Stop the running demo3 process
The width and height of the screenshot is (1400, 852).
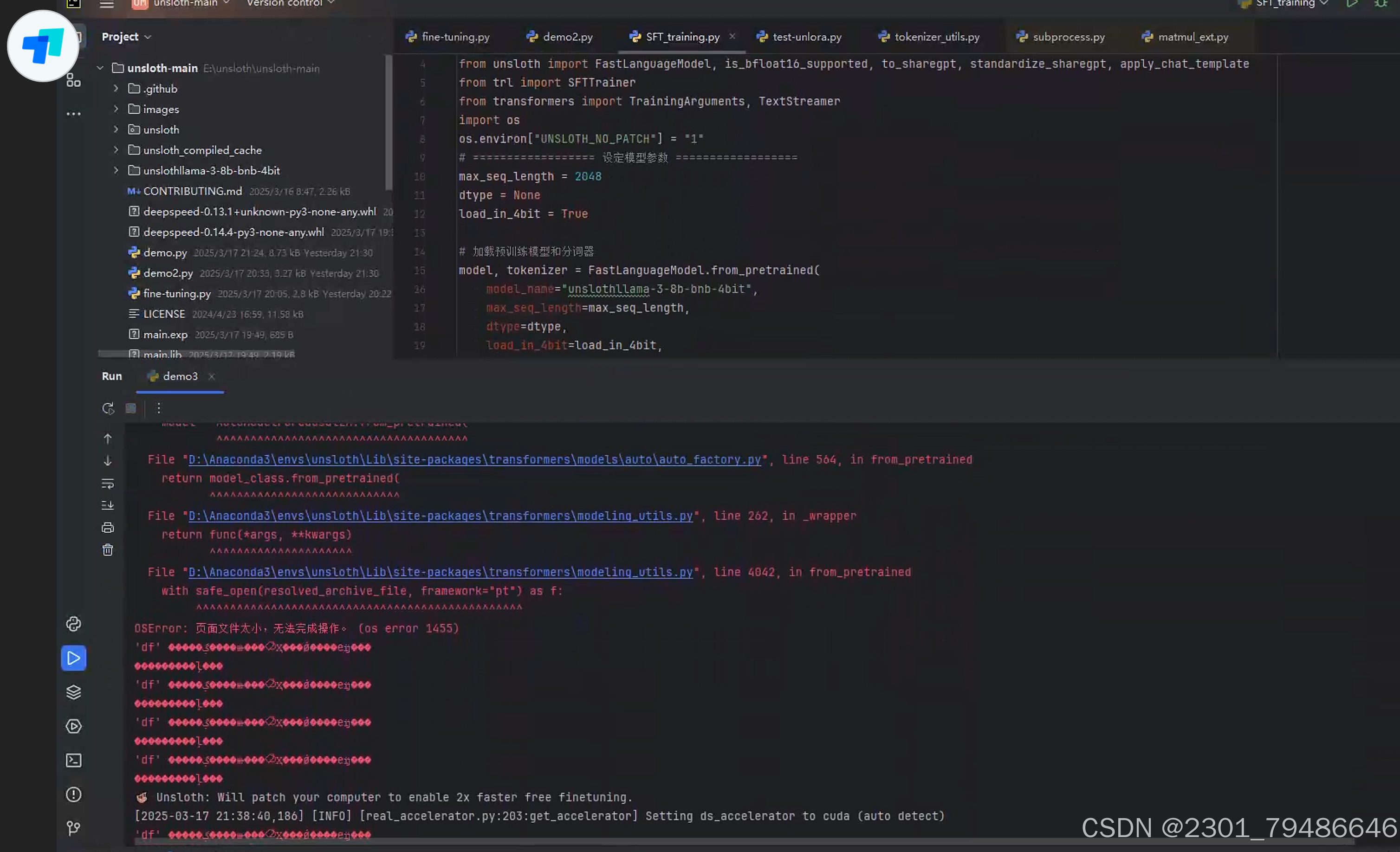tap(131, 408)
